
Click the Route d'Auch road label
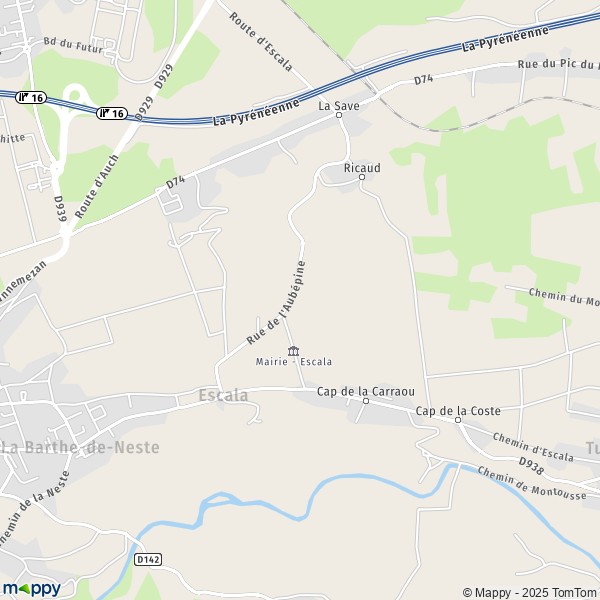(x=96, y=186)
